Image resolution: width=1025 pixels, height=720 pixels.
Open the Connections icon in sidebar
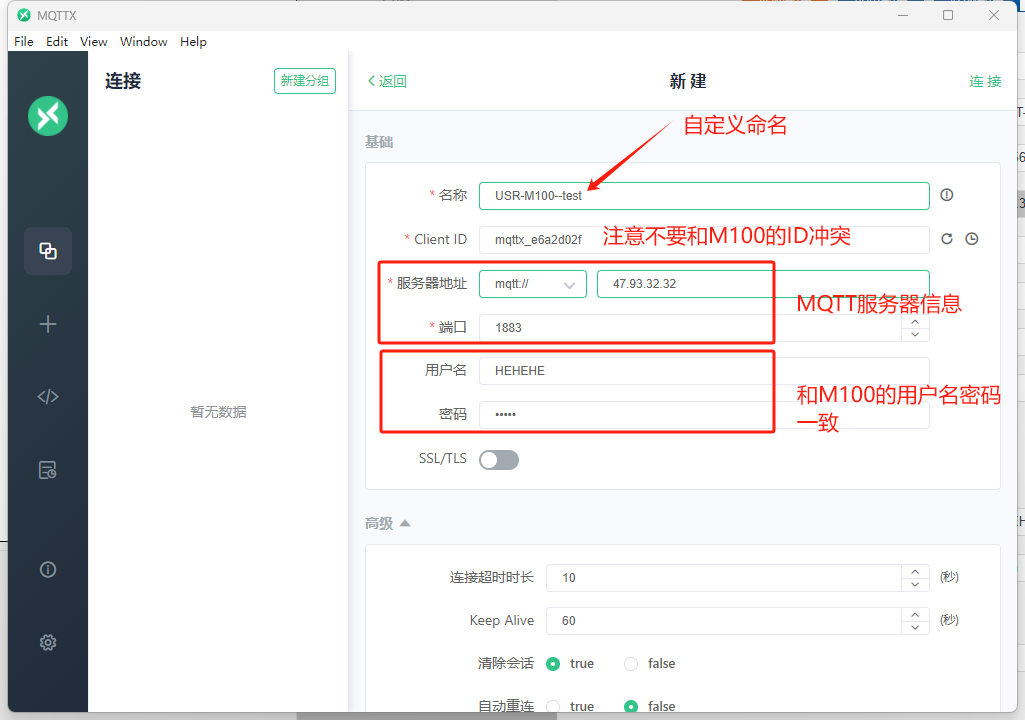click(47, 251)
